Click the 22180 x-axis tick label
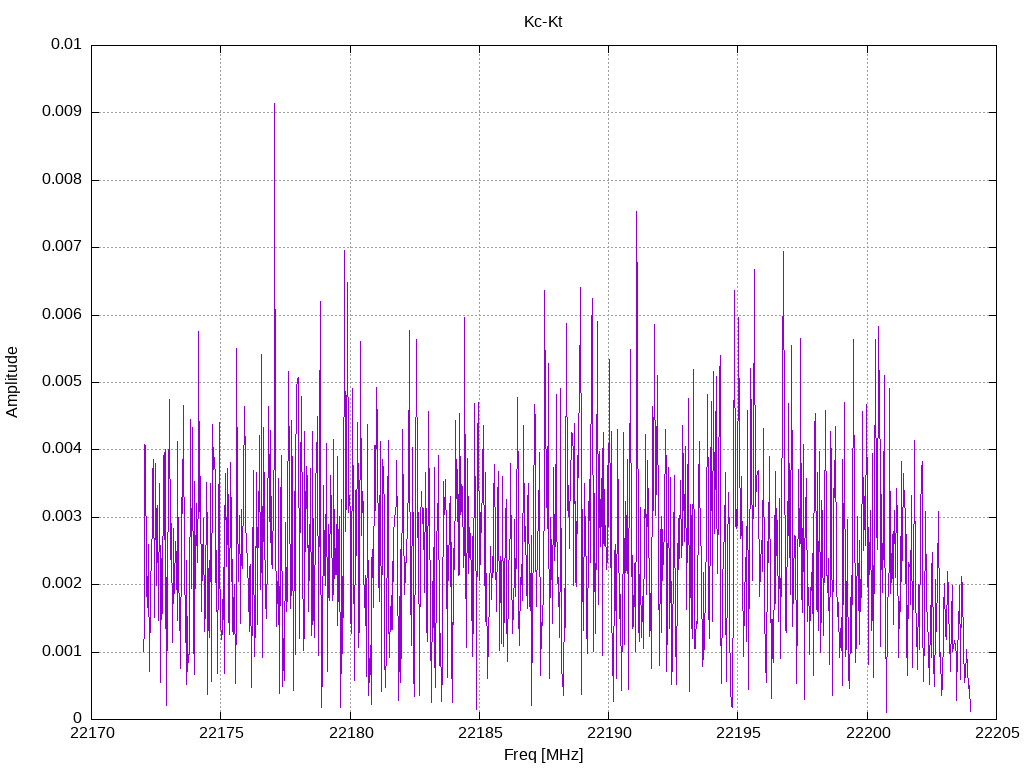 351,733
